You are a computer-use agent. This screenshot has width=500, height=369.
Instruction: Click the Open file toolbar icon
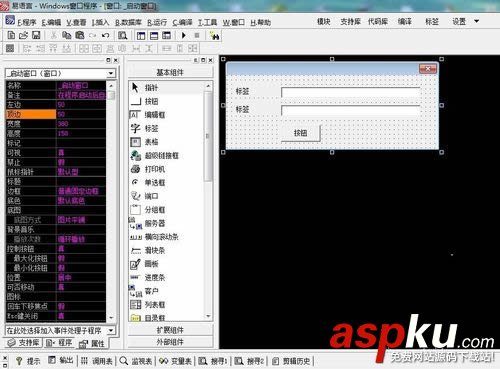pyautogui.click(x=23, y=35)
